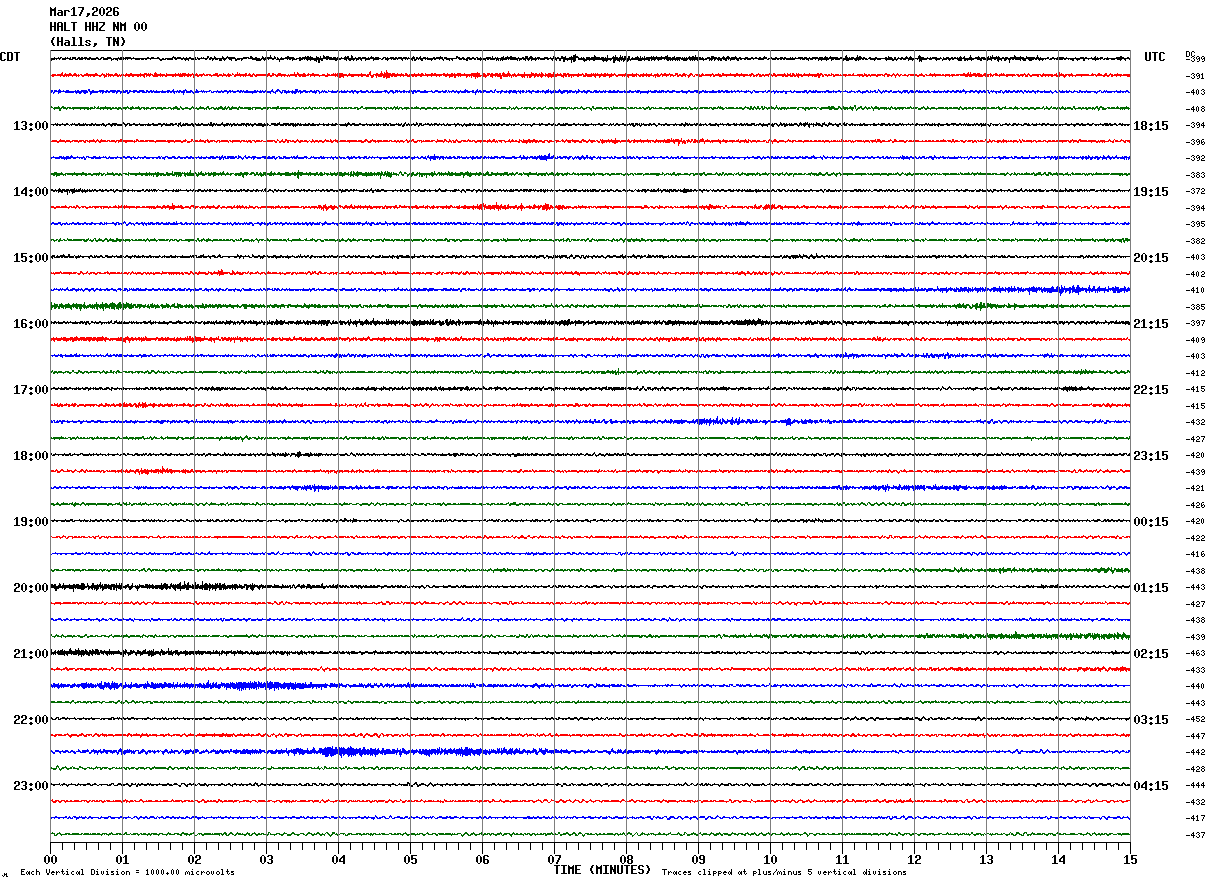
Task: Click the '23:15' UTC time label
Action: (1151, 456)
